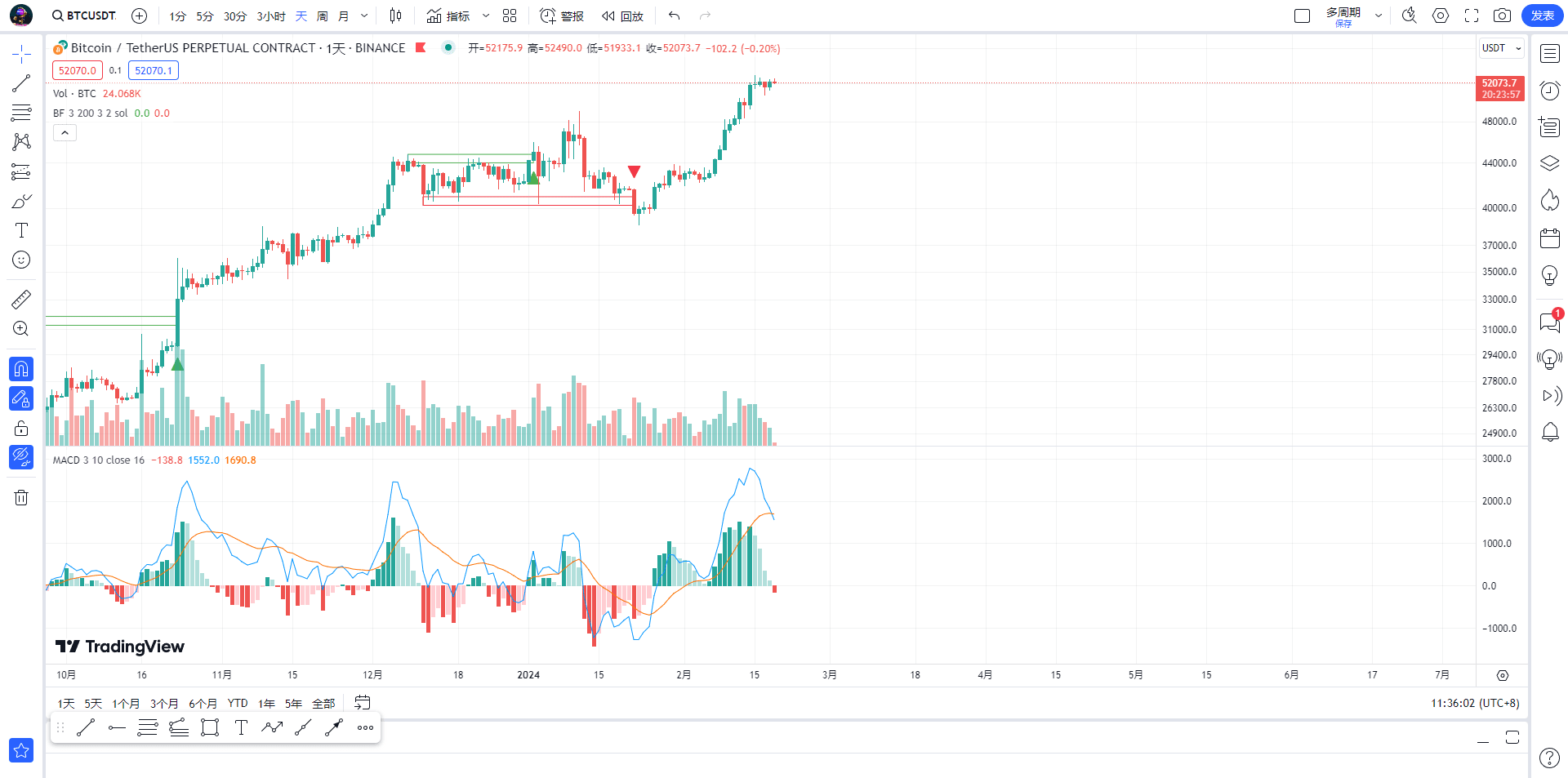Select rectangle shape in floating drawing toolbar
The image size is (1568, 778).
[x=210, y=727]
